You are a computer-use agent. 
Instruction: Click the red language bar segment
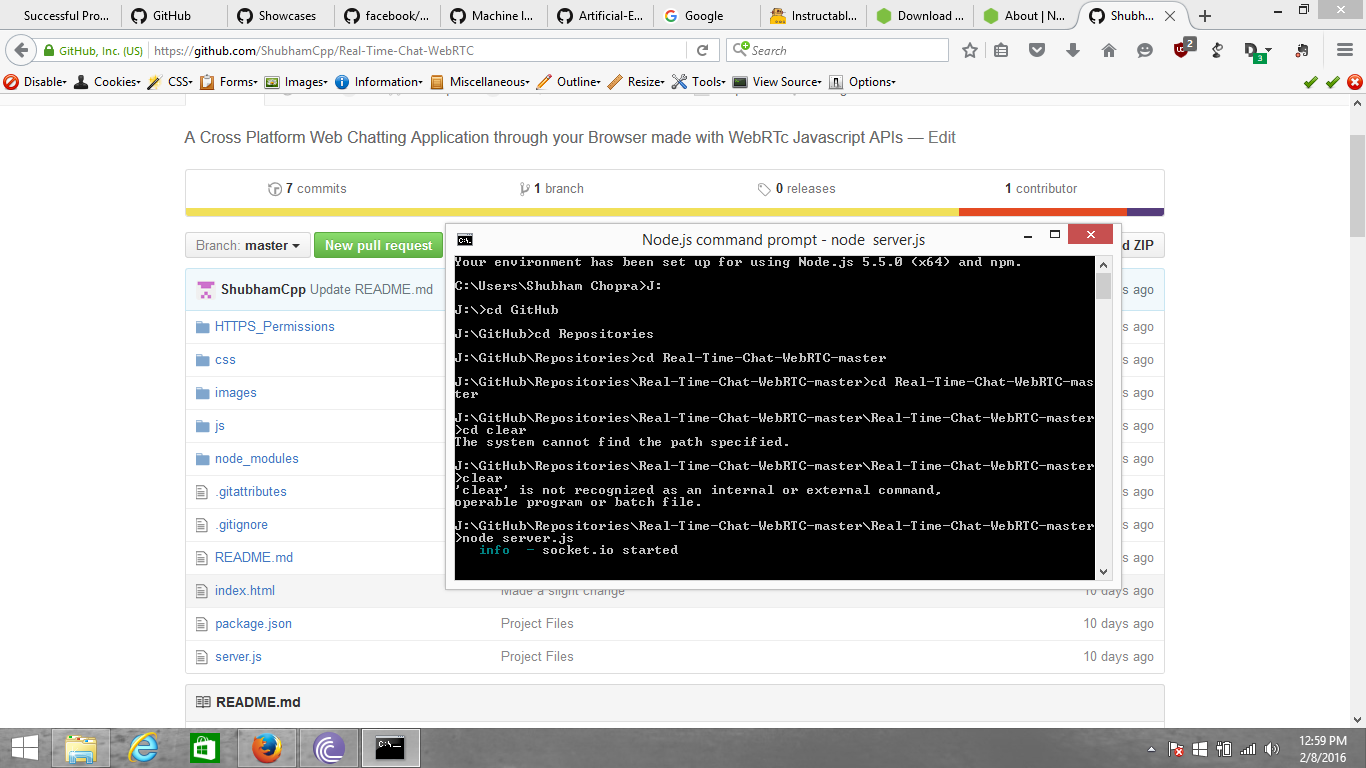(x=1043, y=212)
